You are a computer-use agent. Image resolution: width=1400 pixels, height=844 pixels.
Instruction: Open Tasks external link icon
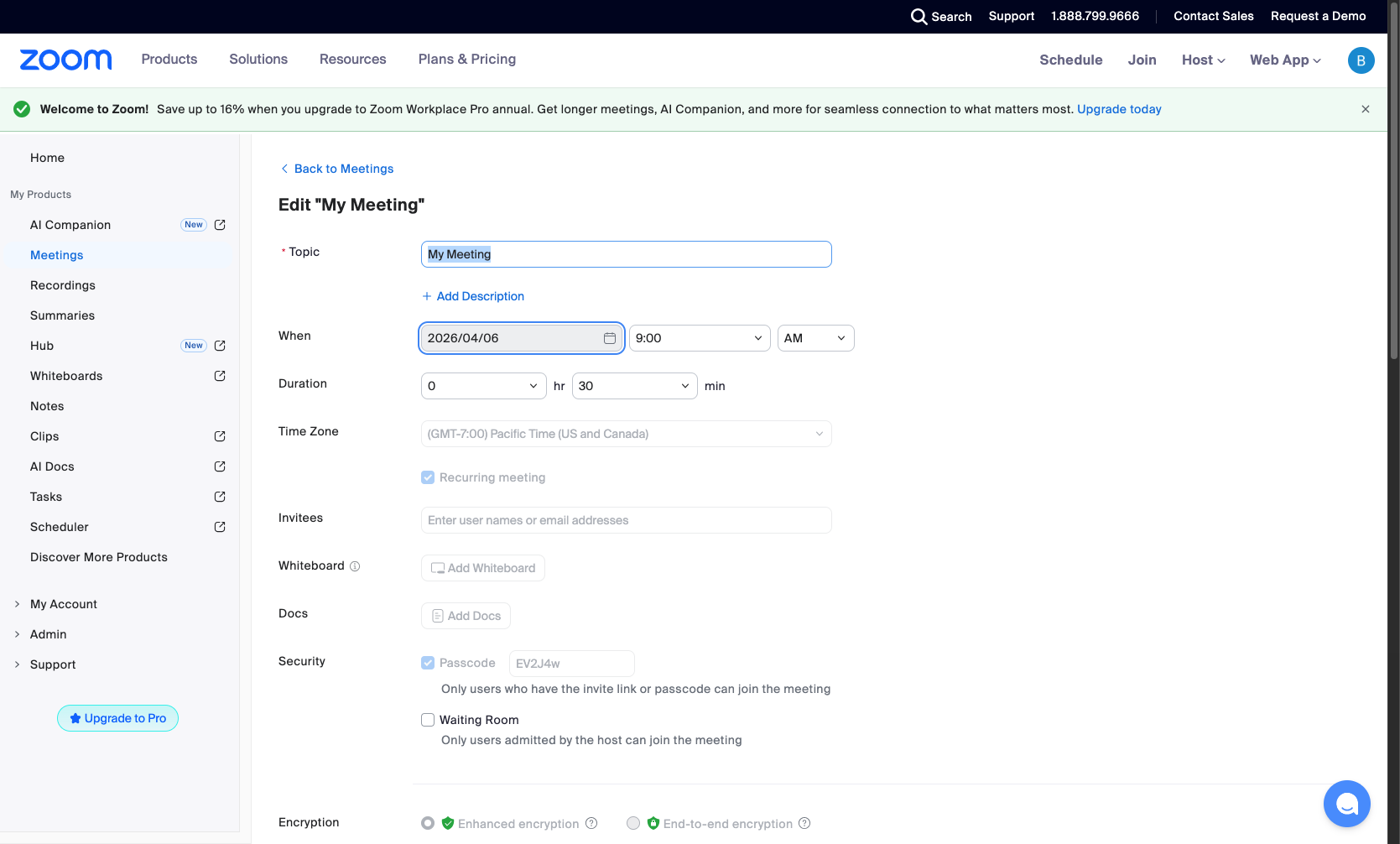pos(220,497)
